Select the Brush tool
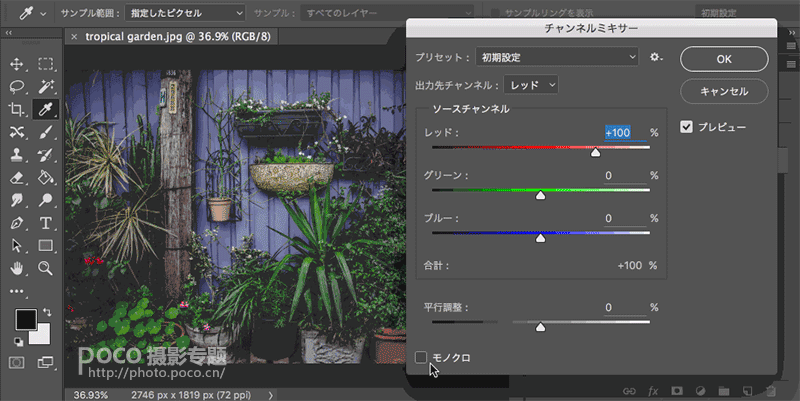 [x=45, y=132]
